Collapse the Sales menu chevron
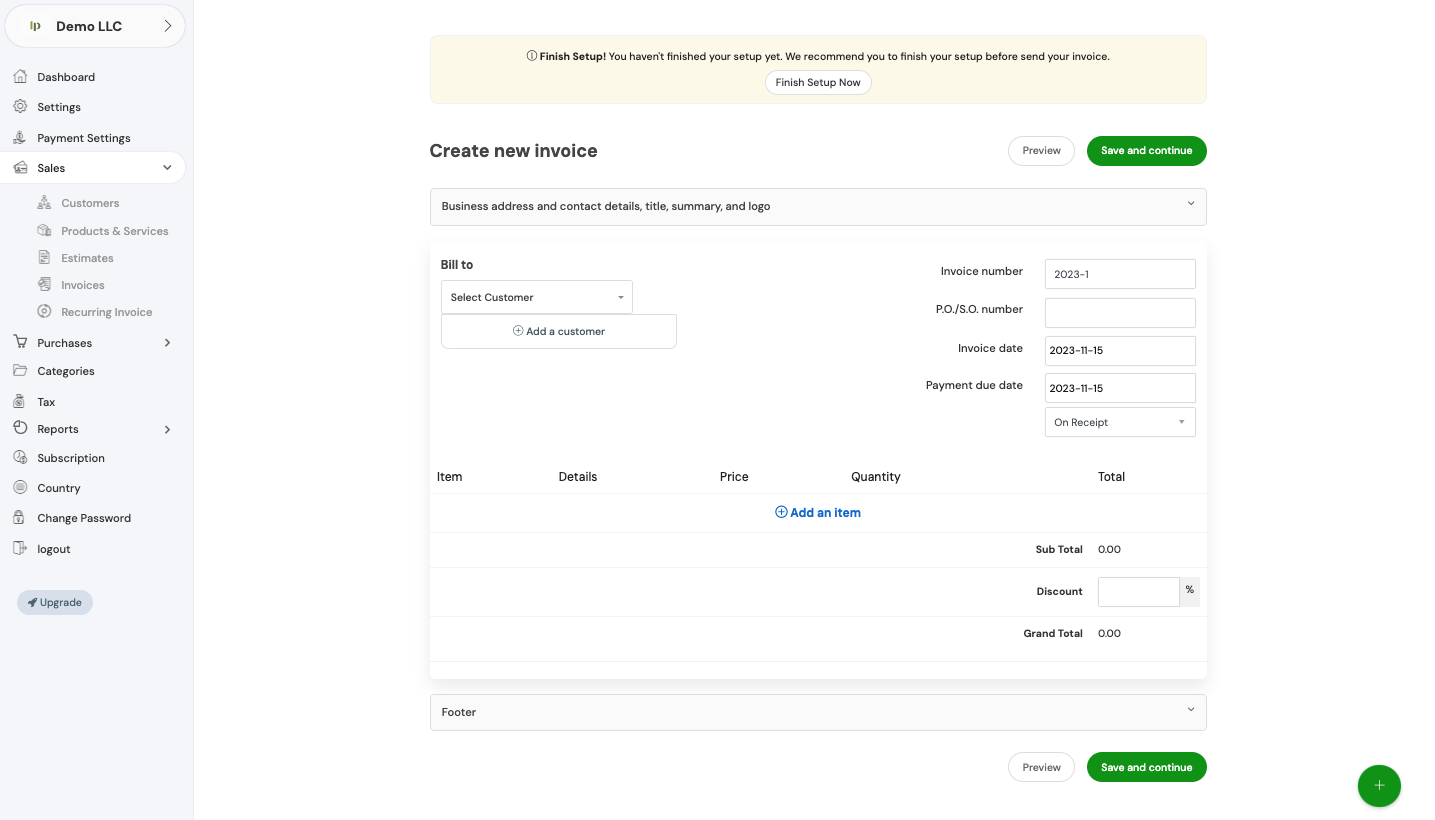Viewport: 1435px width, 820px height. (167, 168)
